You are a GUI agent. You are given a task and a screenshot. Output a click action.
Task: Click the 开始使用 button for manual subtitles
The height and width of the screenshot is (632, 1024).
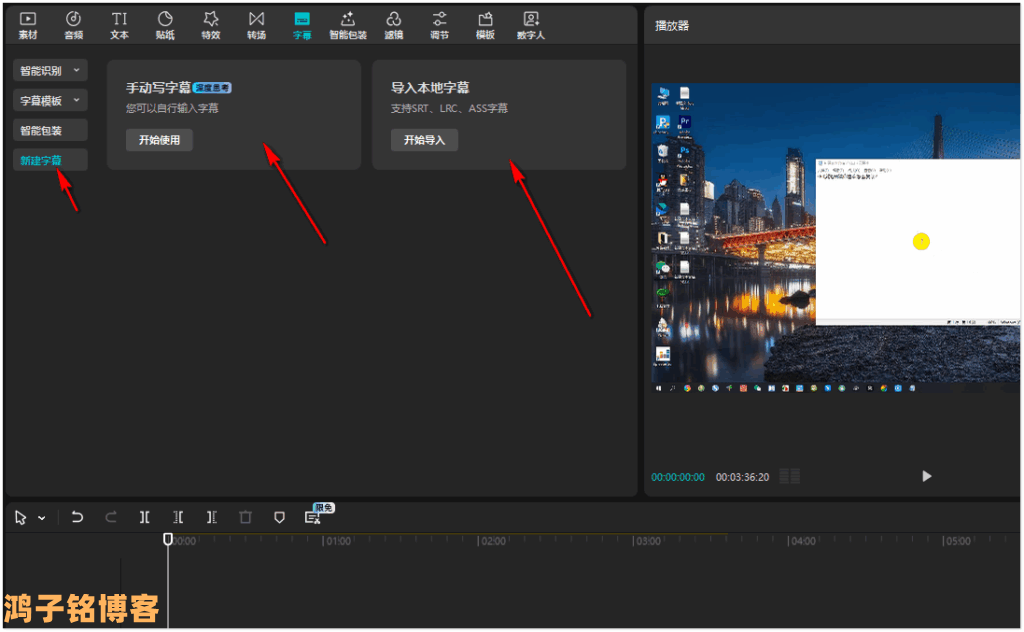tap(159, 140)
